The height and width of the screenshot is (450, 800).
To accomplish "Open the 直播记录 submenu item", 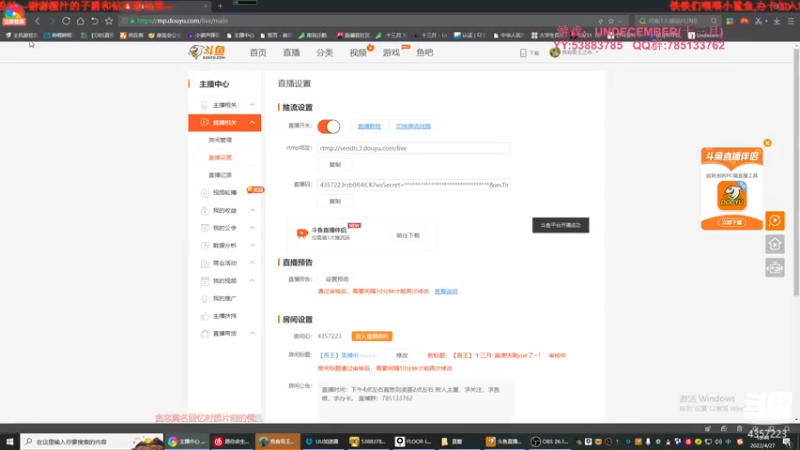I will (220, 175).
